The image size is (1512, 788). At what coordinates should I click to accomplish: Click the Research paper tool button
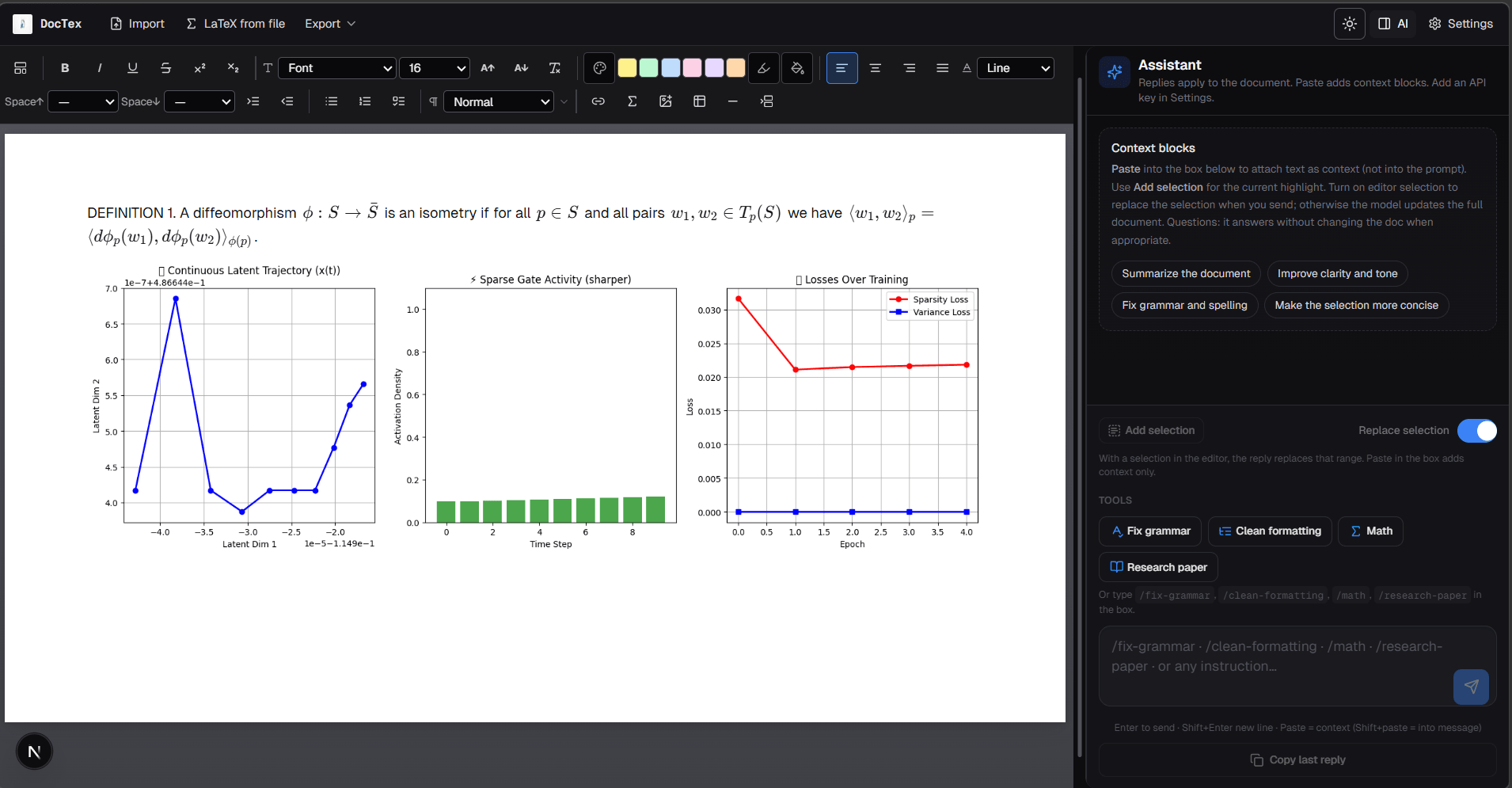point(1158,566)
